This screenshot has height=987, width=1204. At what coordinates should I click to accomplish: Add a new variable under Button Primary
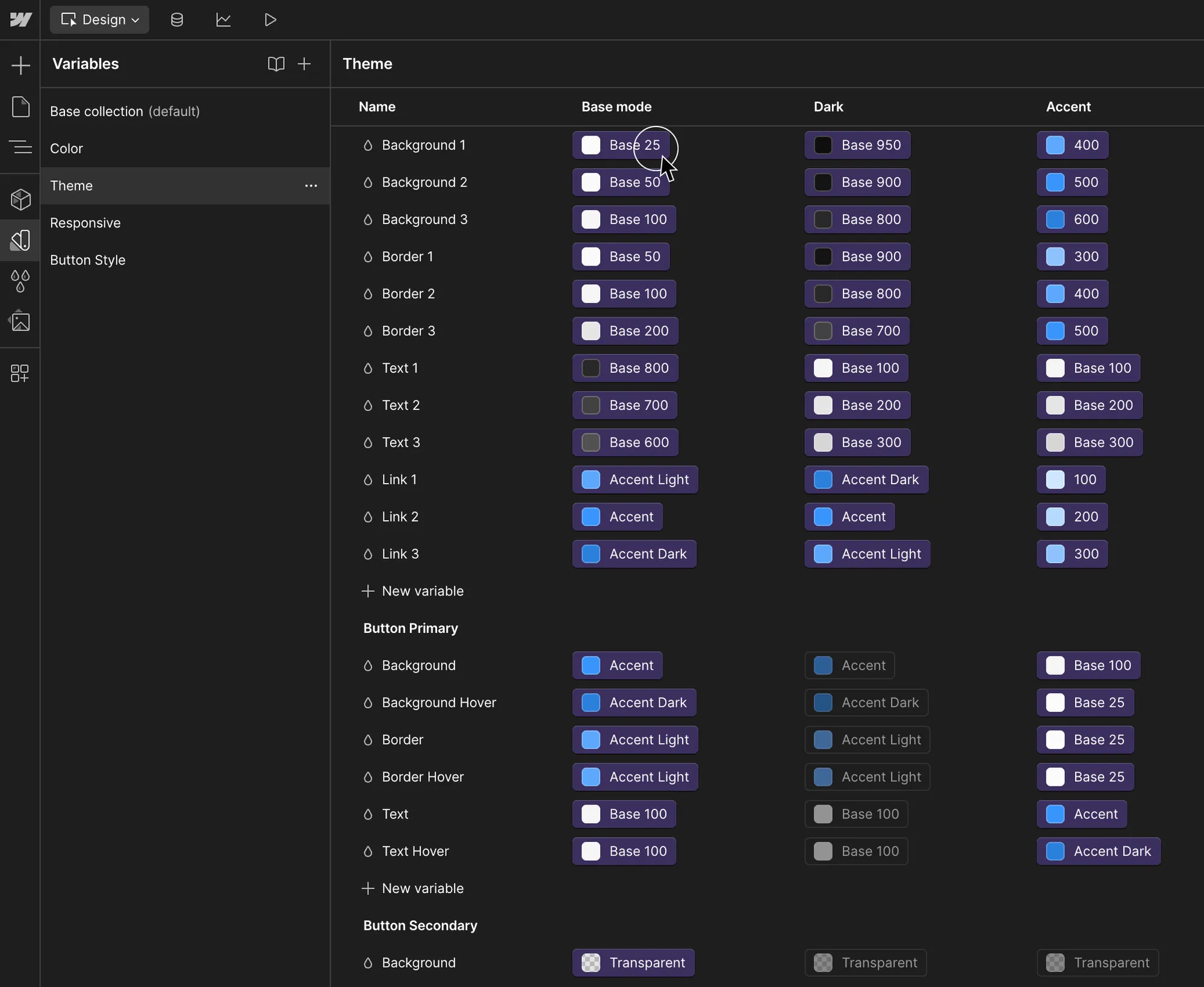pos(413,888)
